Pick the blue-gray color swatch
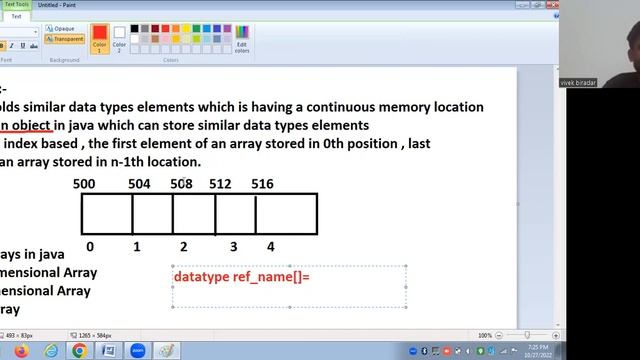640x360 pixels. pos(217,39)
